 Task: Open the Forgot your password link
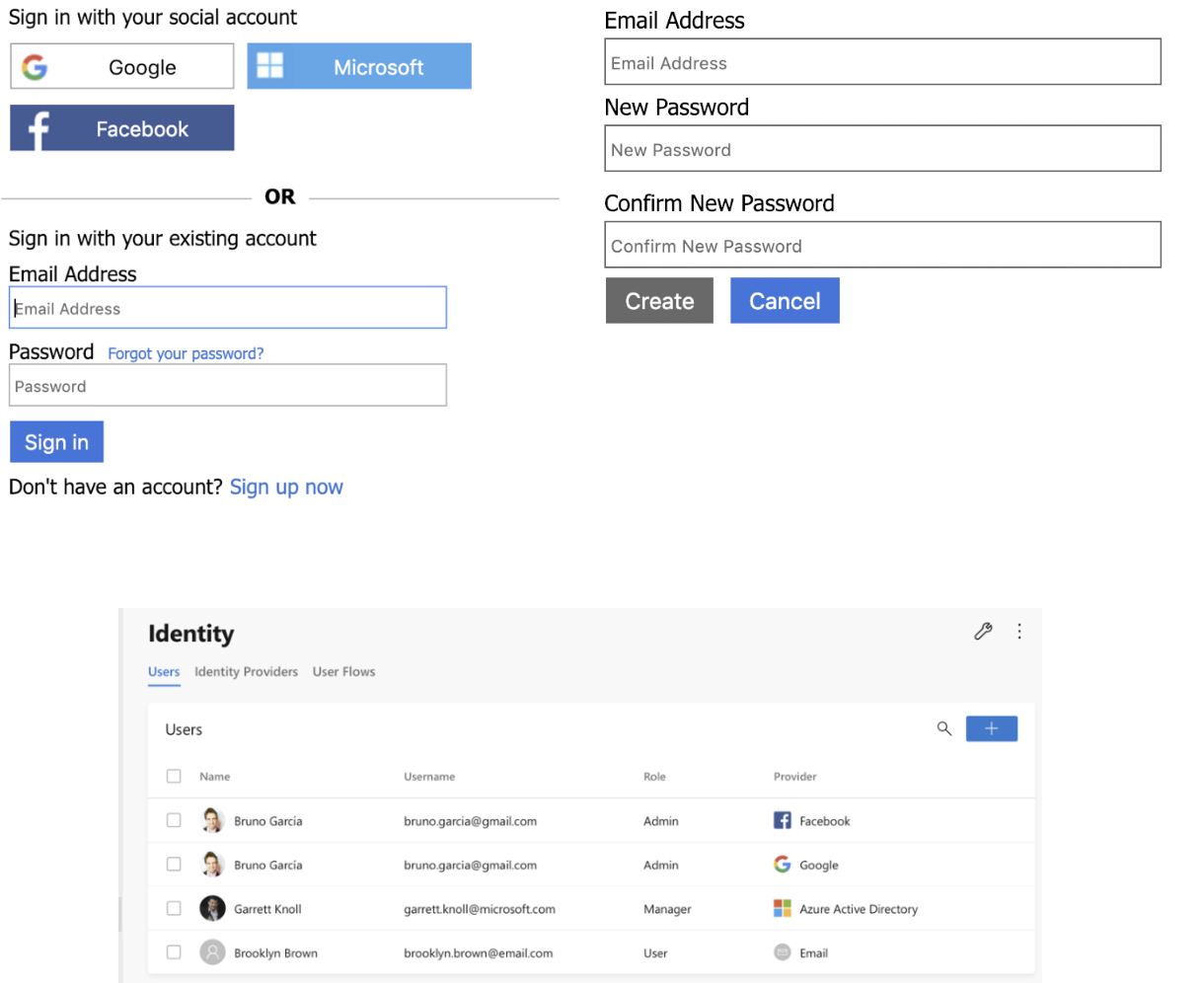tap(186, 352)
